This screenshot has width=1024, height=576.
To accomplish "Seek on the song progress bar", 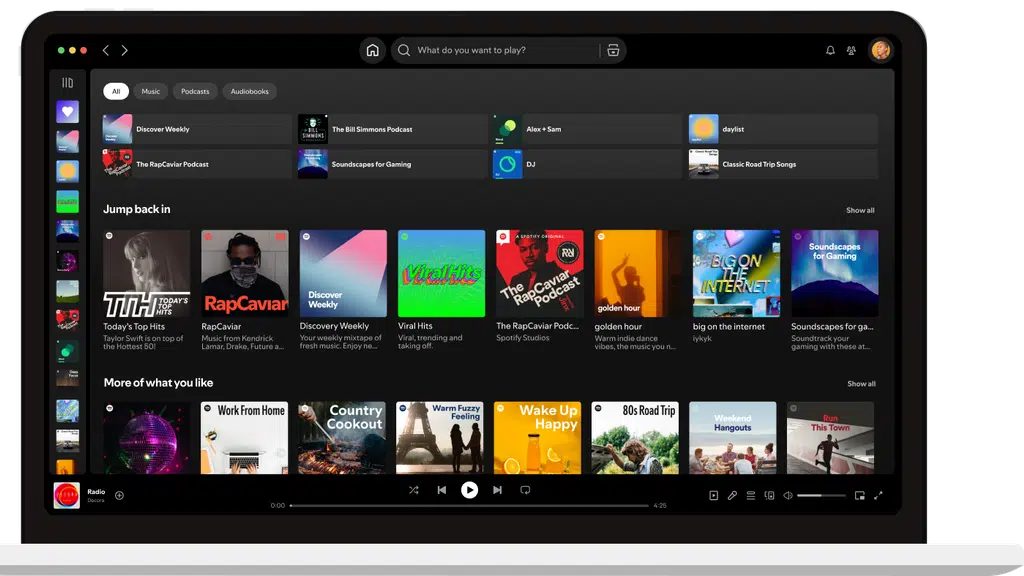I will tap(469, 505).
